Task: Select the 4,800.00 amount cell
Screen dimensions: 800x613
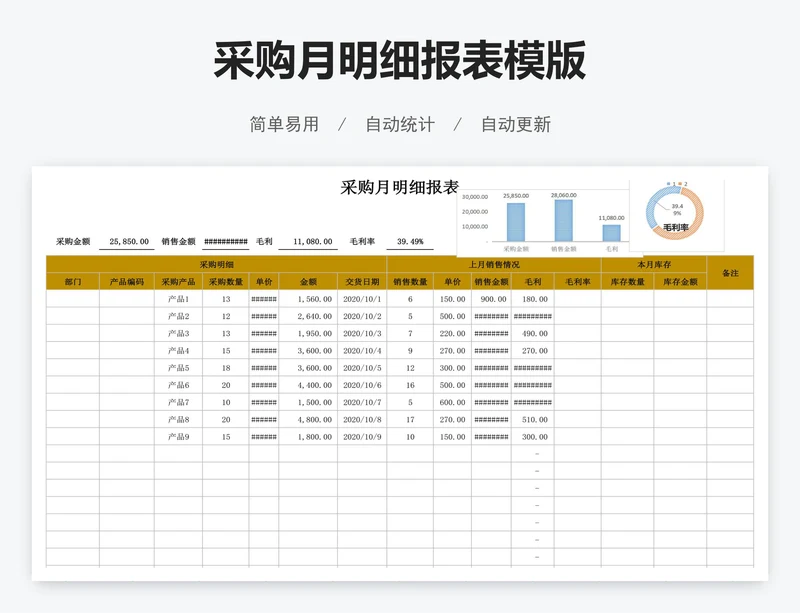Action: coord(308,420)
